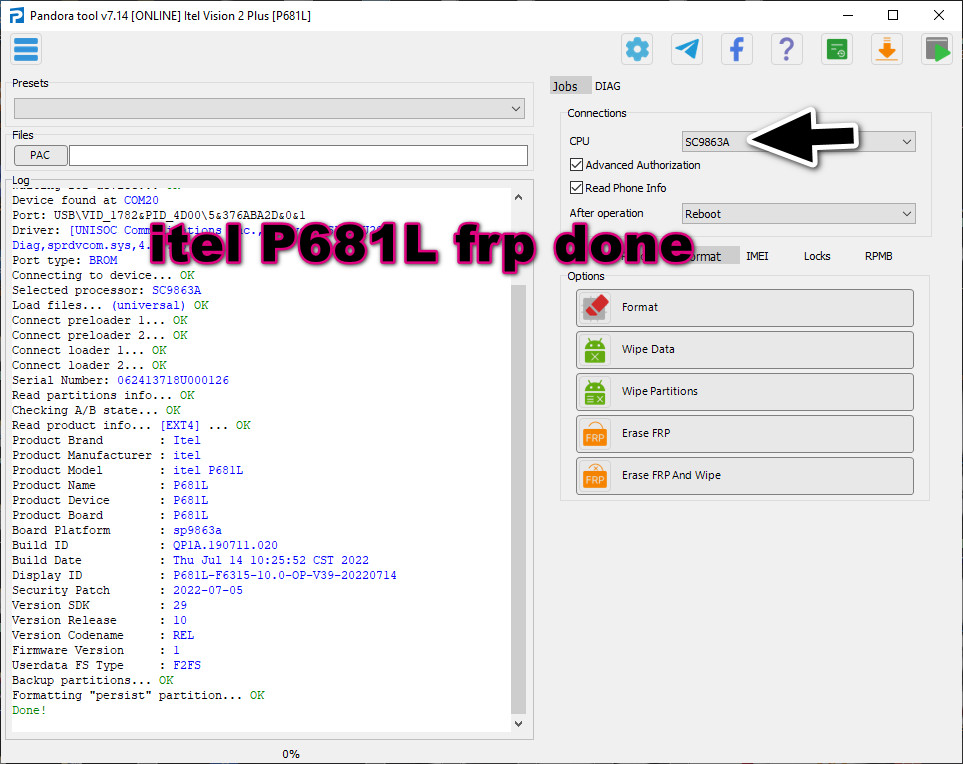The image size is (963, 764).
Task: Click the Wipe Partitions android icon
Action: point(595,392)
